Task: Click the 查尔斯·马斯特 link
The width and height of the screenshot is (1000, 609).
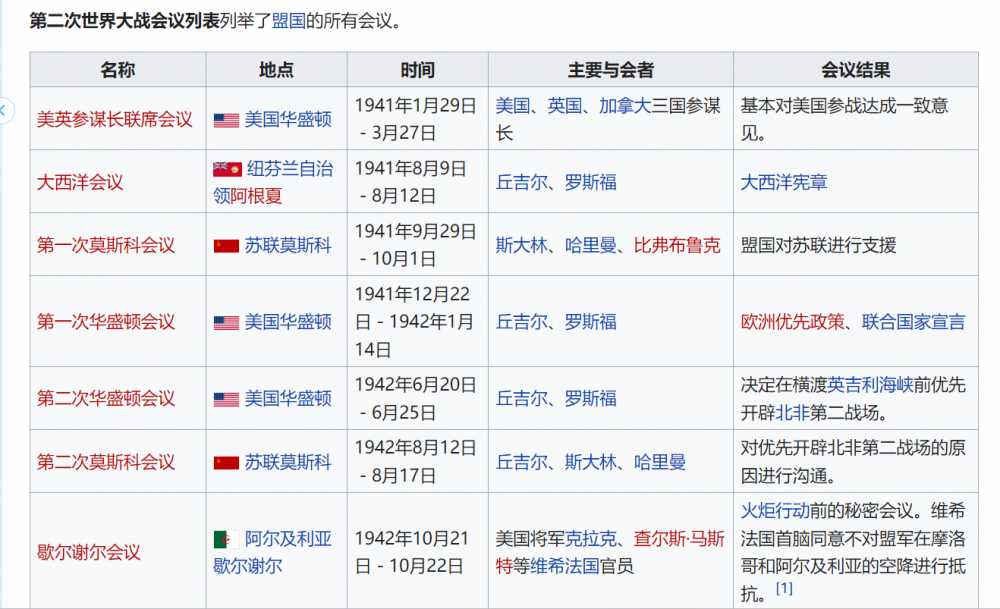Action: pos(686,539)
